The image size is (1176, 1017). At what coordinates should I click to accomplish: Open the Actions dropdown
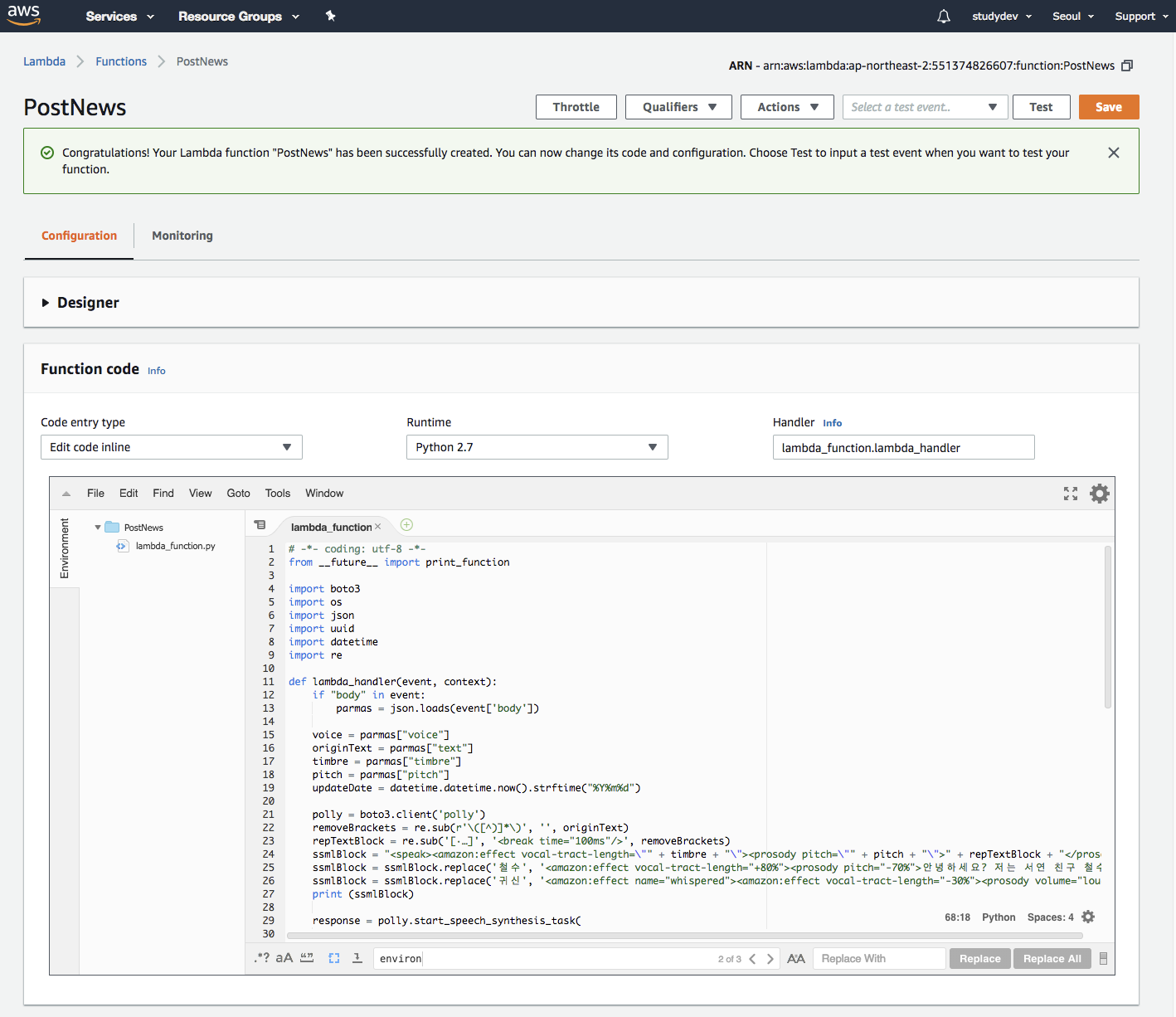tap(787, 107)
